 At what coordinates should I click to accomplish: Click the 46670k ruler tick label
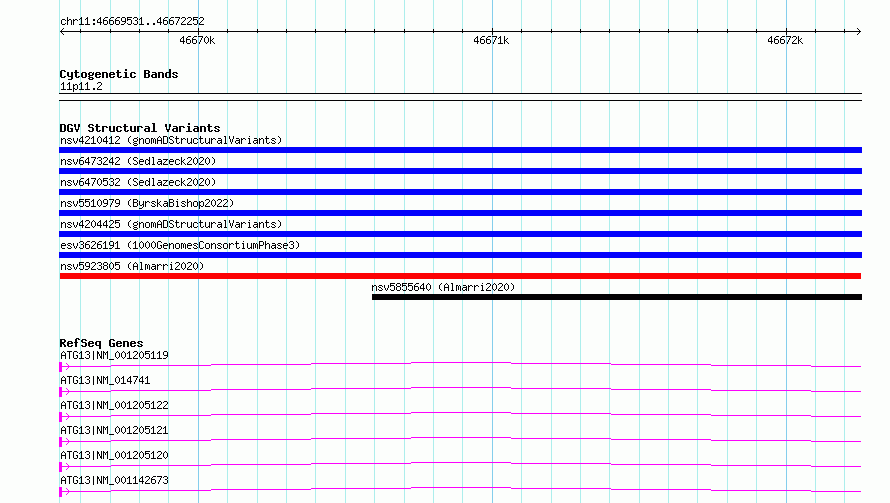pos(197,40)
